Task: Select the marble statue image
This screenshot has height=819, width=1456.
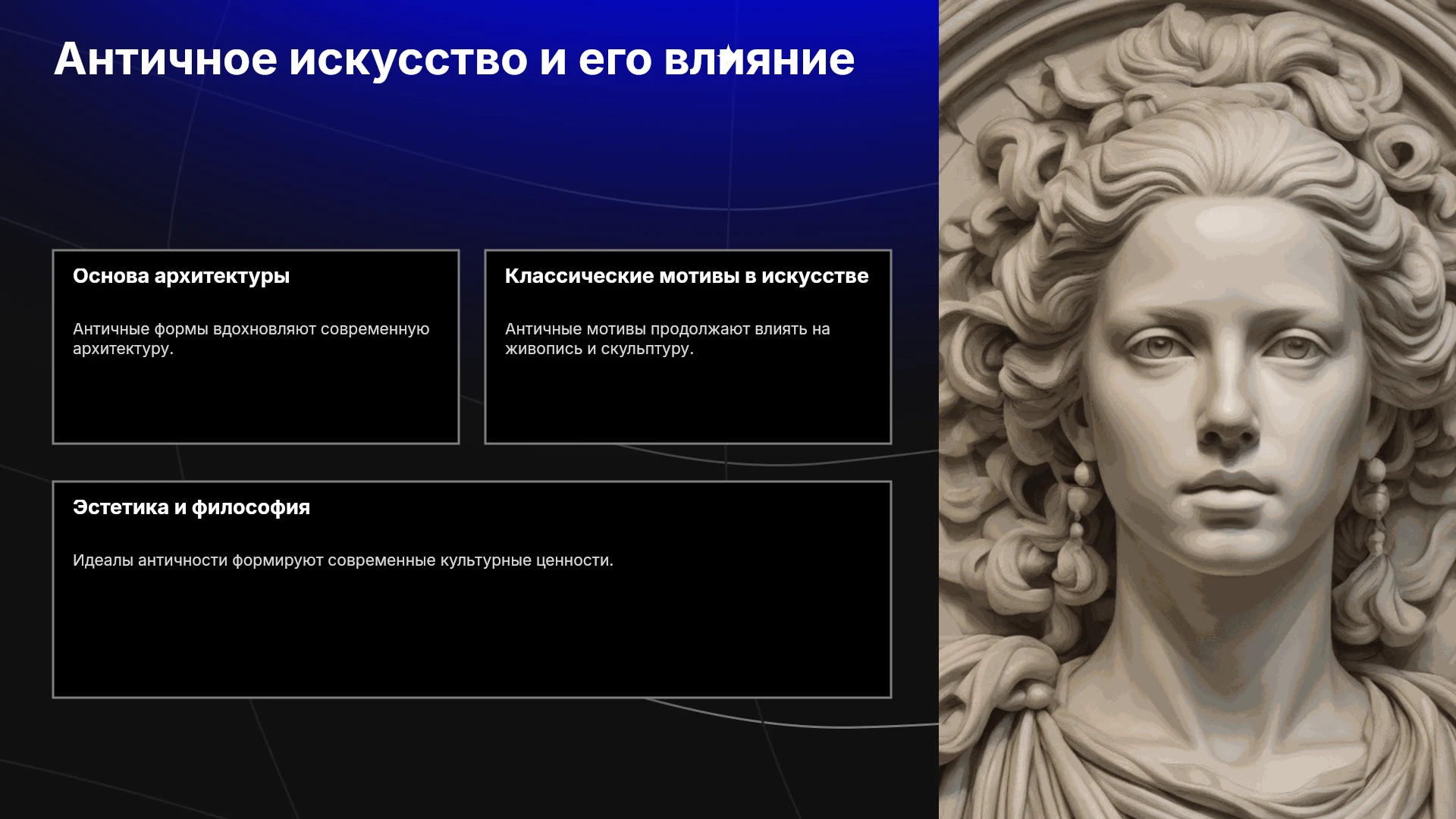Action: tap(1197, 409)
